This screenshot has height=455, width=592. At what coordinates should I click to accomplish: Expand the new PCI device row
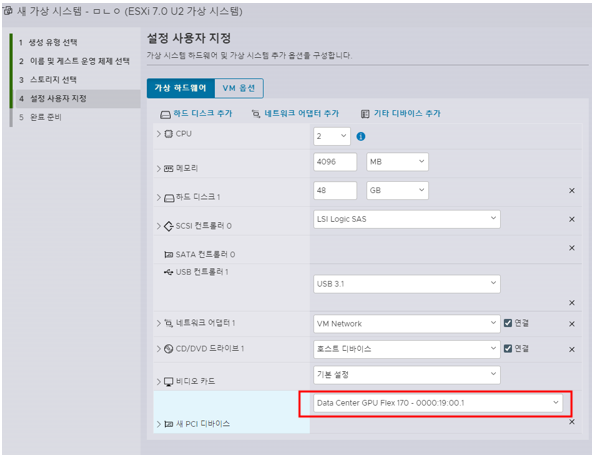pos(159,424)
